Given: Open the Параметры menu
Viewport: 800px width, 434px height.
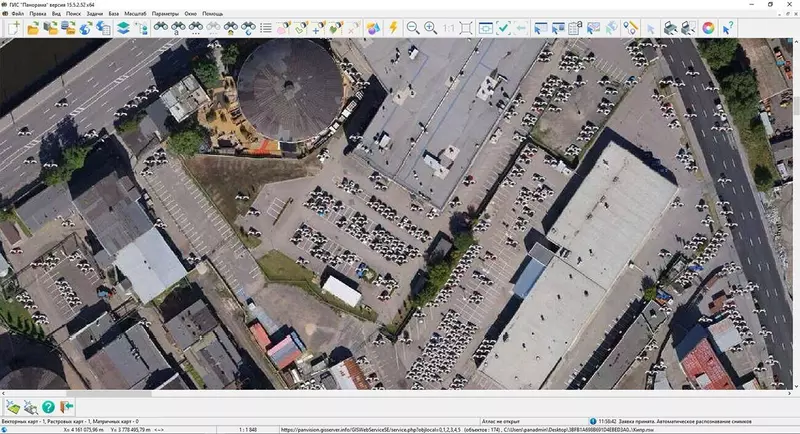Looking at the screenshot, I should click(x=166, y=15).
